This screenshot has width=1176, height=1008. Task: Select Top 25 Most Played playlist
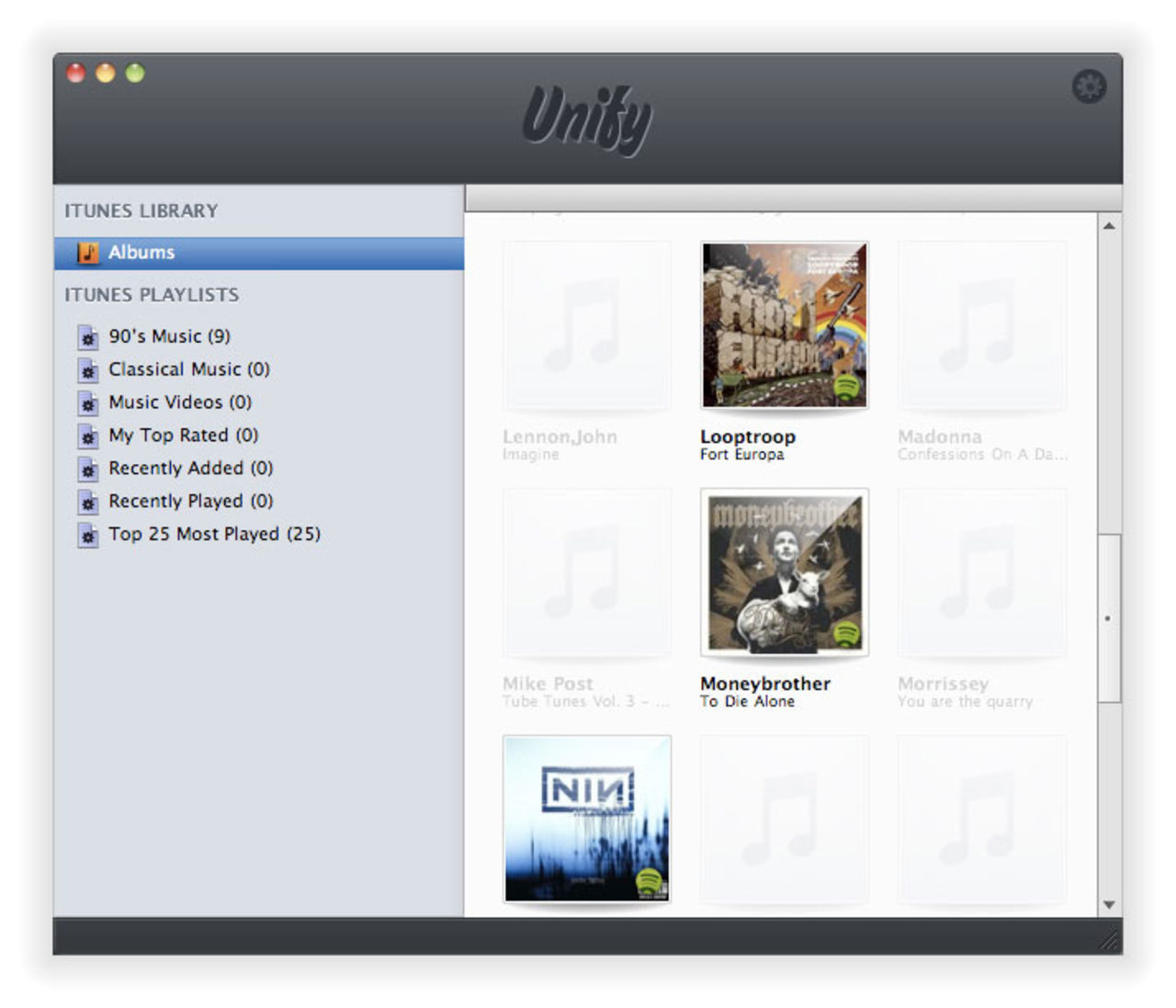[214, 534]
